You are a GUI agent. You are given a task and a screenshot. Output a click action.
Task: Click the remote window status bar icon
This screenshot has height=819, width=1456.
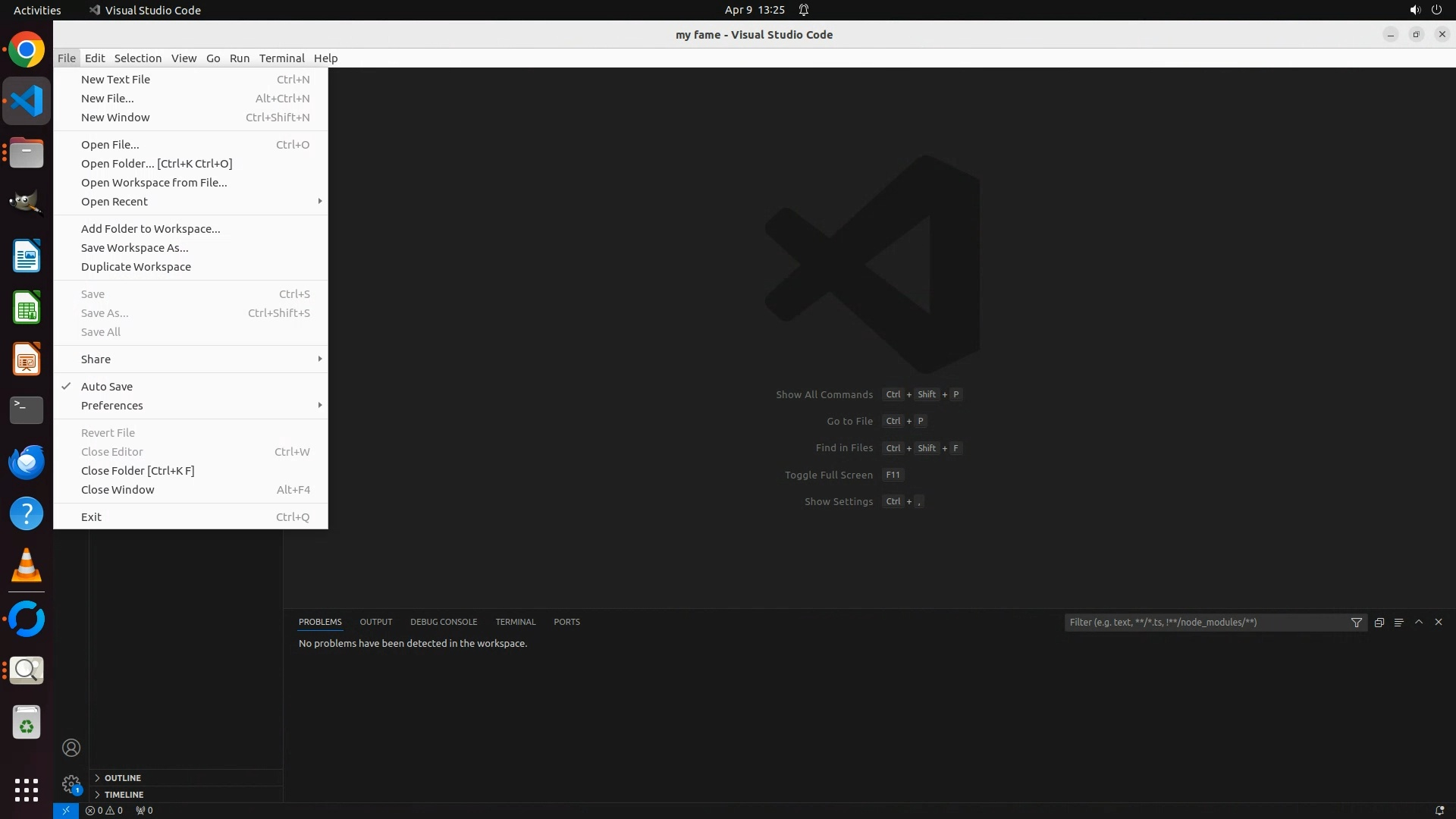coord(65,810)
